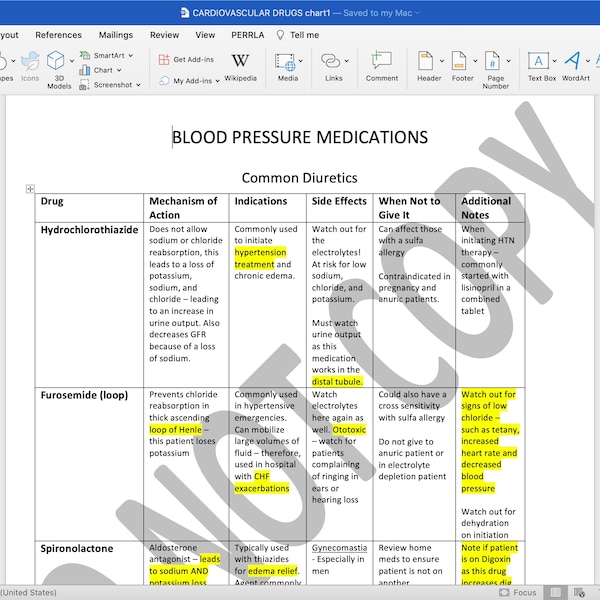Viewport: 600px width, 600px height.
Task: Switch to Web Layout view button
Action: tap(579, 592)
